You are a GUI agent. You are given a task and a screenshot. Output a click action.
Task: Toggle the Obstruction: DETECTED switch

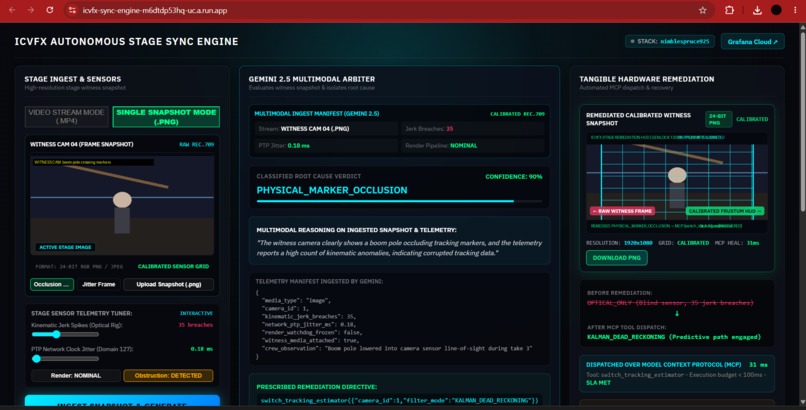tap(168, 376)
